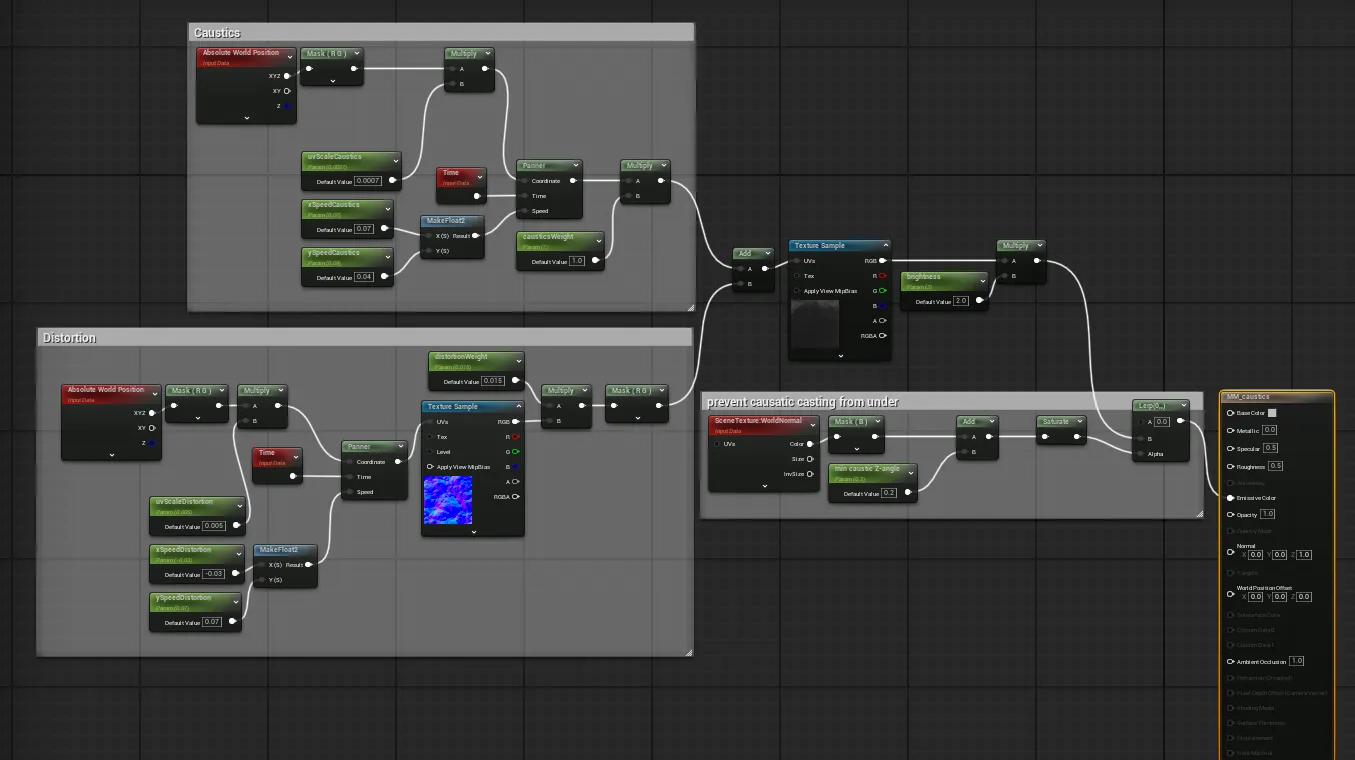Image resolution: width=1355 pixels, height=760 pixels.
Task: Click MM_caustics World Position Offset pin
Action: coord(1230,592)
